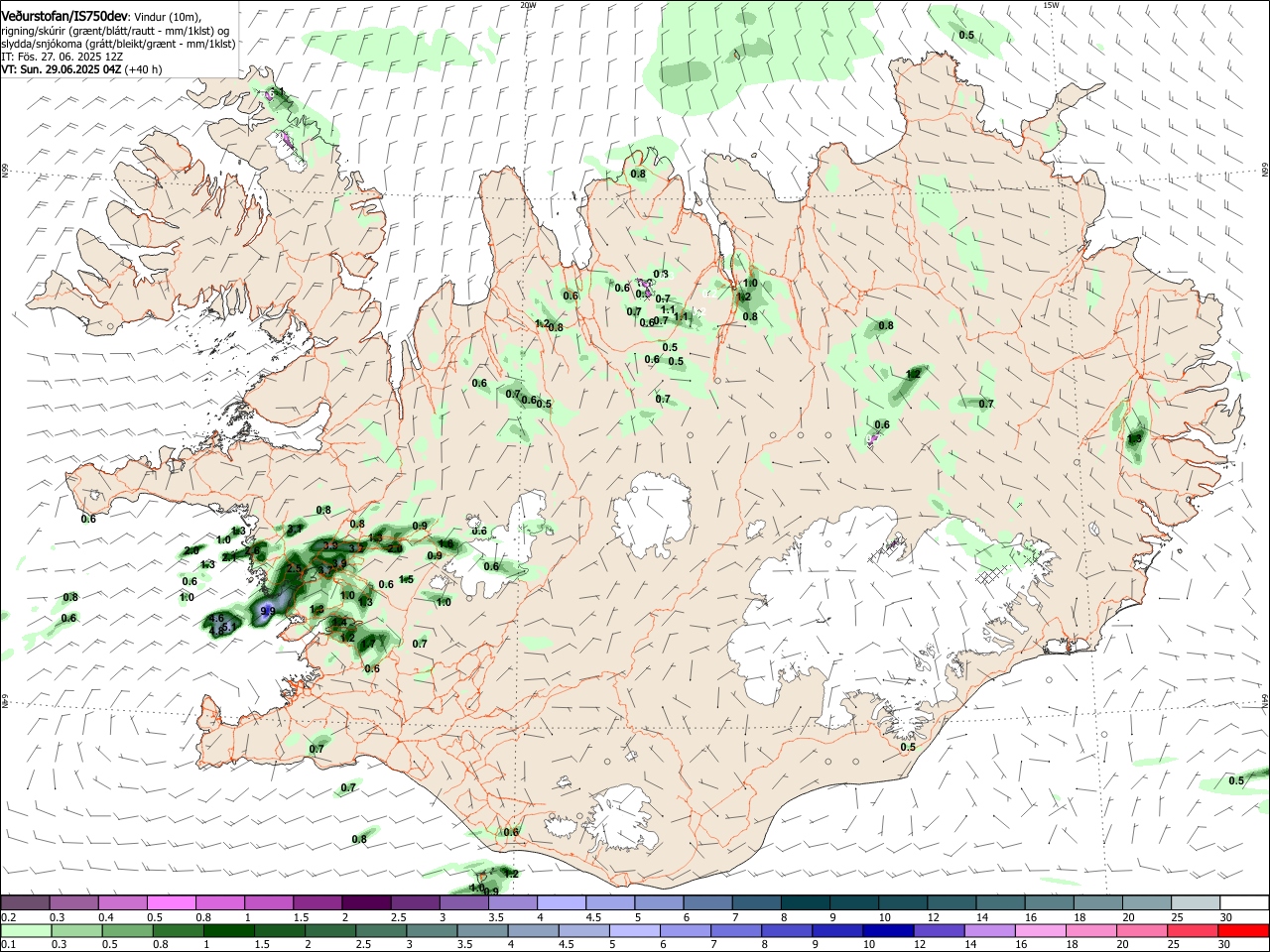Image resolution: width=1270 pixels, height=952 pixels.
Task: Choose the bright red swatch after 30 in rain legend
Action: 1243,931
